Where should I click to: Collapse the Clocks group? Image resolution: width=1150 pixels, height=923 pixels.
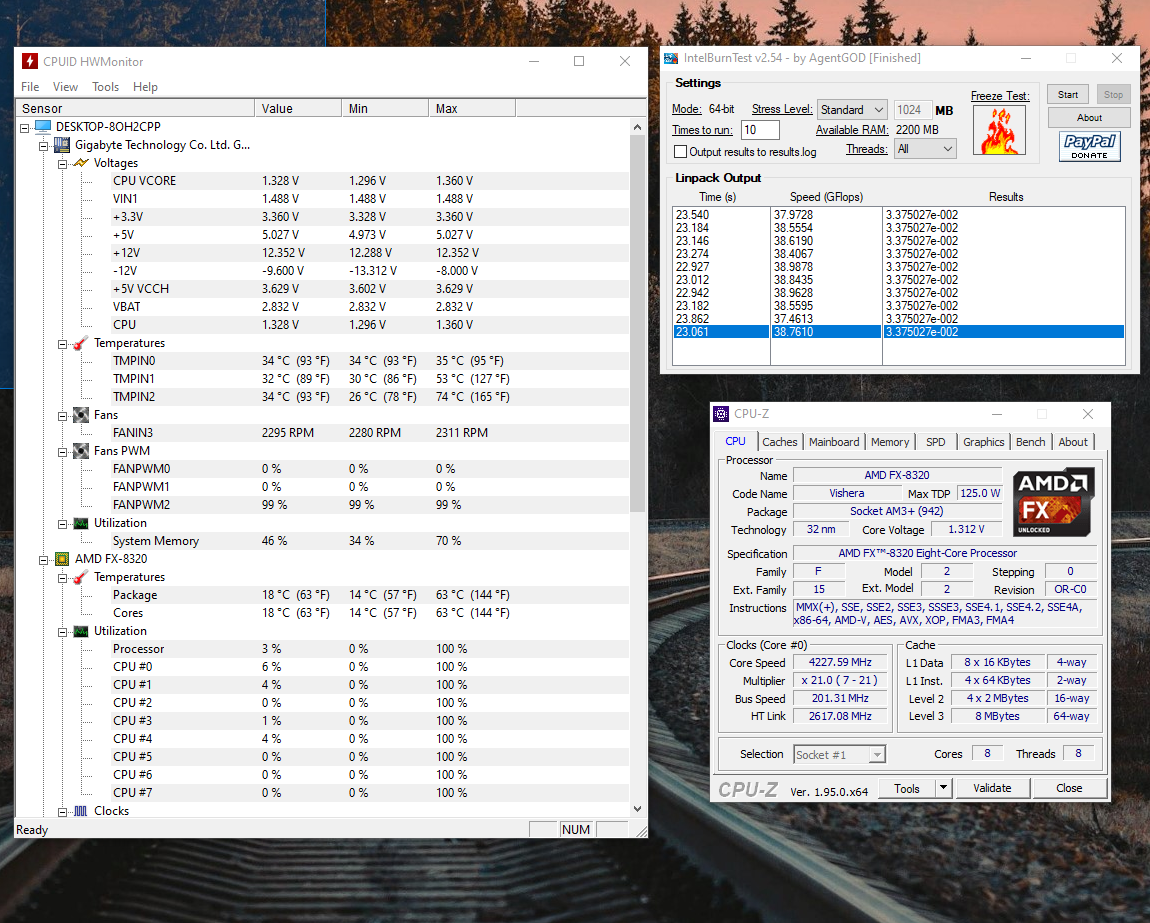(62, 811)
